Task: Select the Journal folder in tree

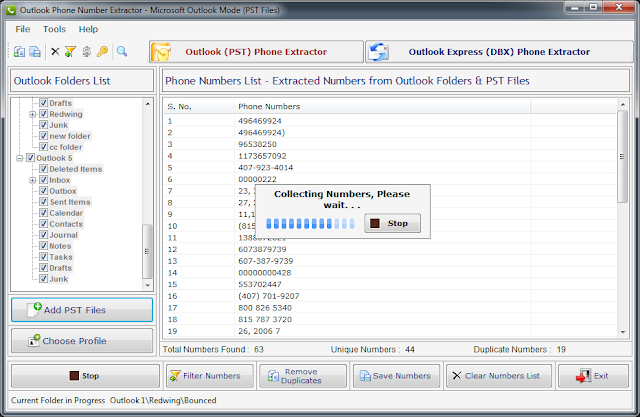Action: [63, 235]
